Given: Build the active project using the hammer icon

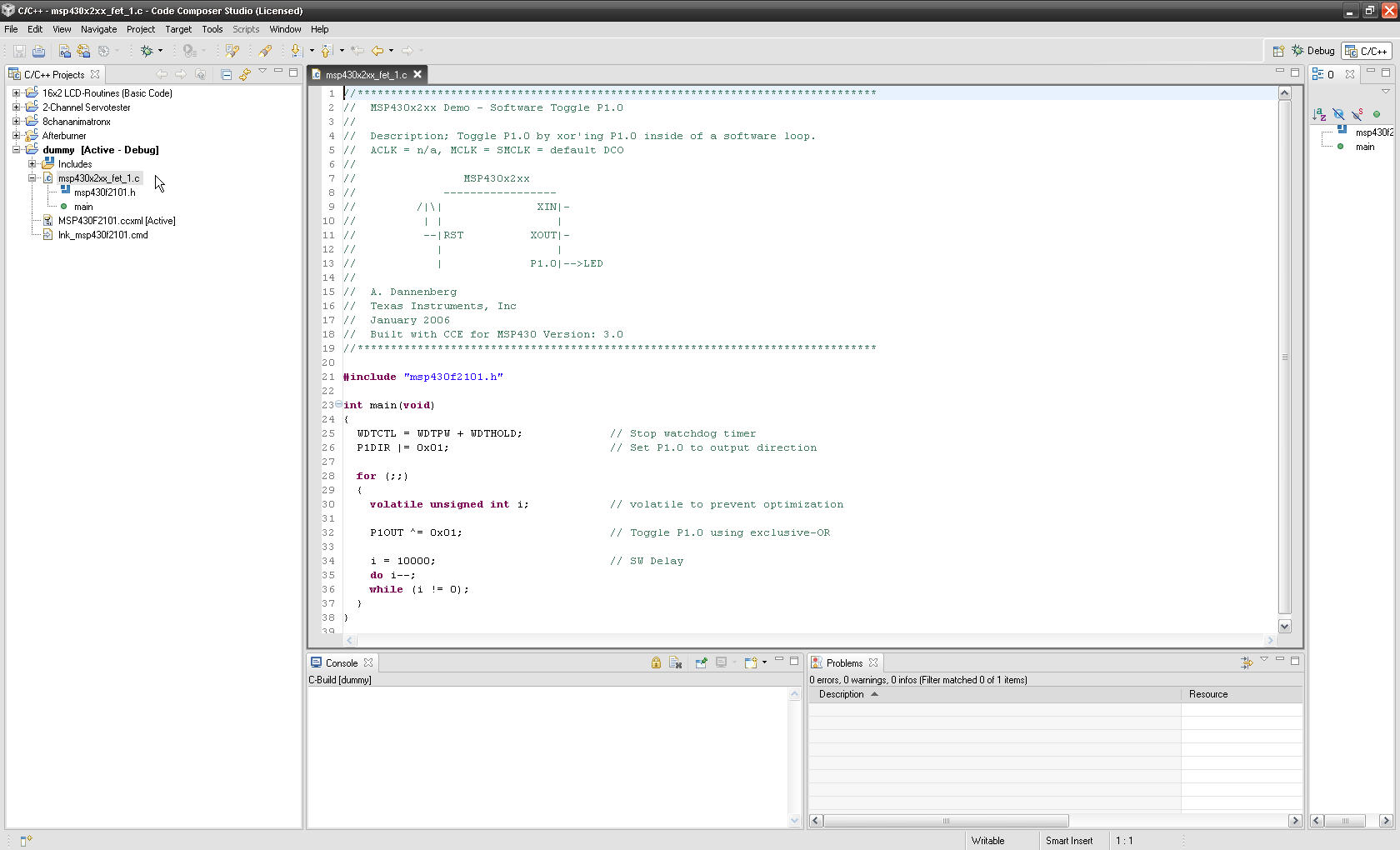Looking at the screenshot, I should click(x=85, y=51).
